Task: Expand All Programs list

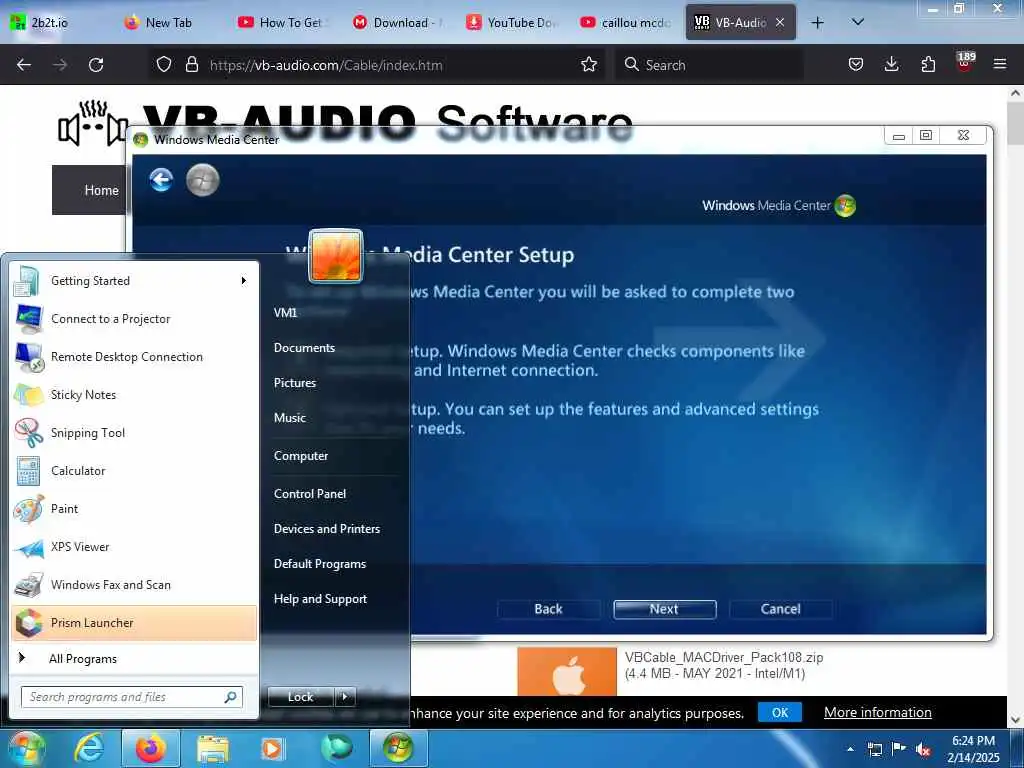Action: point(134,659)
